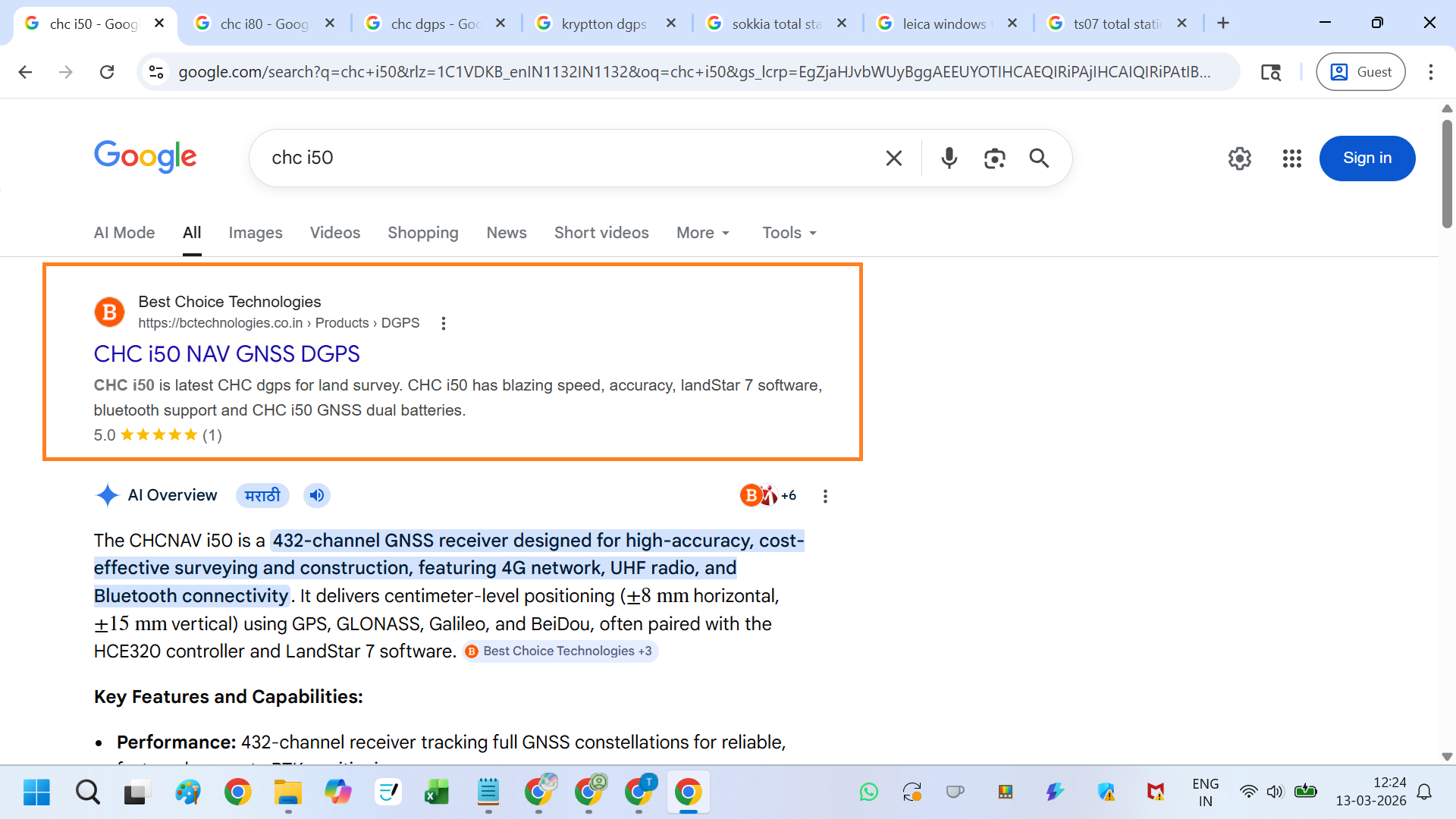This screenshot has height=819, width=1456.
Task: Open the Tools dropdown
Action: coord(789,233)
